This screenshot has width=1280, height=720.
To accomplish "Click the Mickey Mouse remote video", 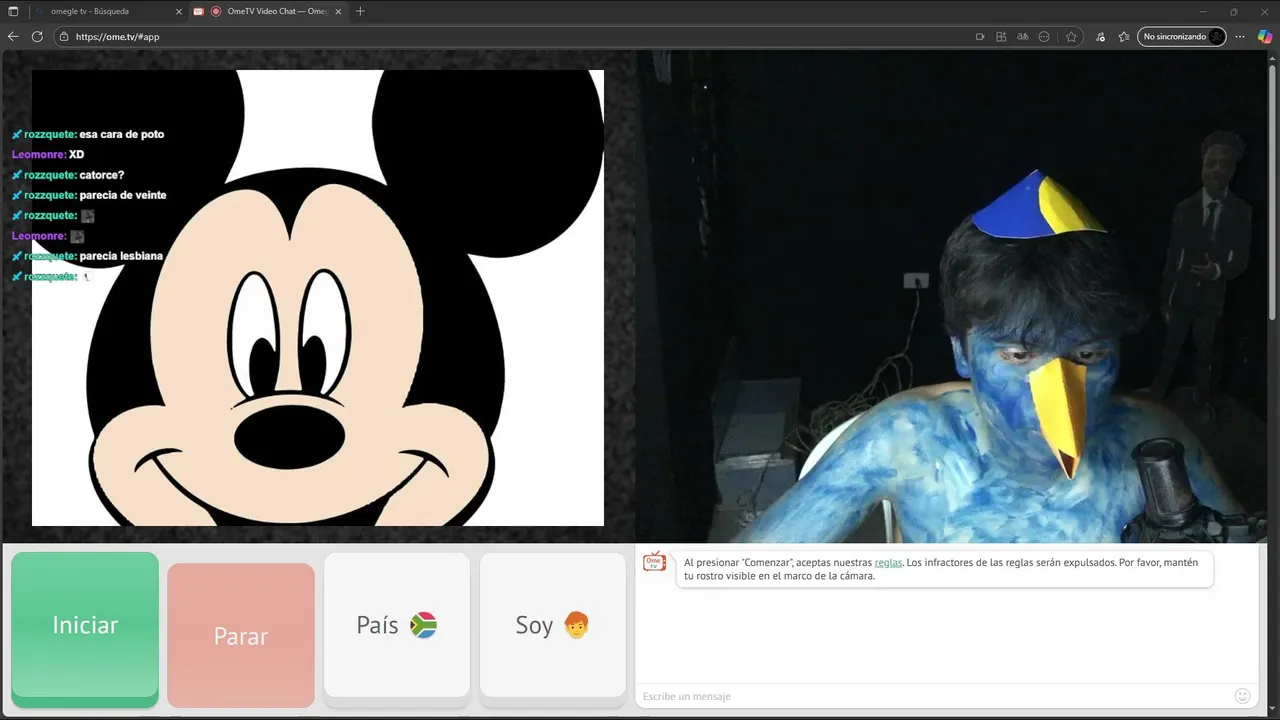I will pyautogui.click(x=318, y=298).
